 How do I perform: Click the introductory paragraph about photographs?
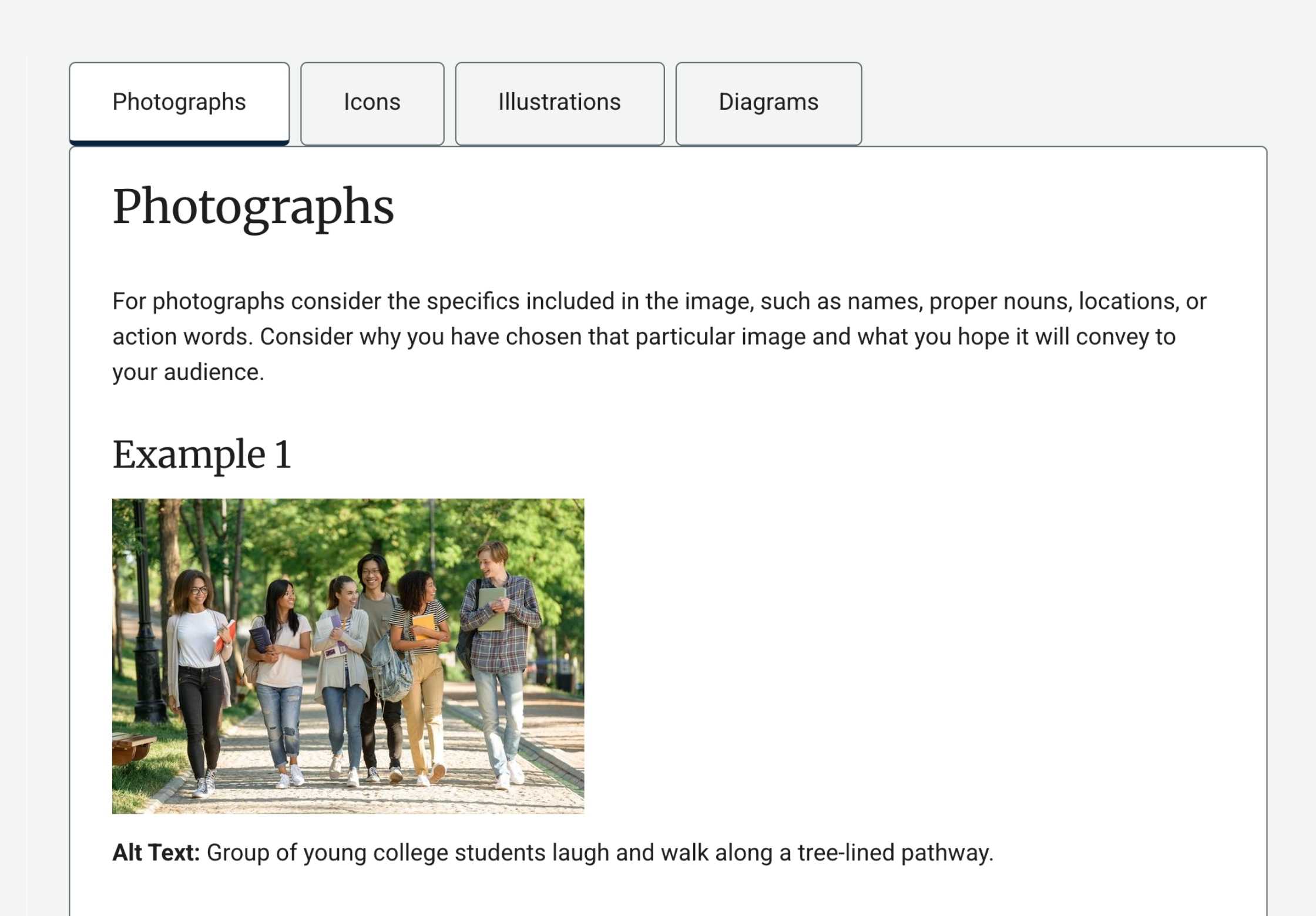(x=658, y=336)
